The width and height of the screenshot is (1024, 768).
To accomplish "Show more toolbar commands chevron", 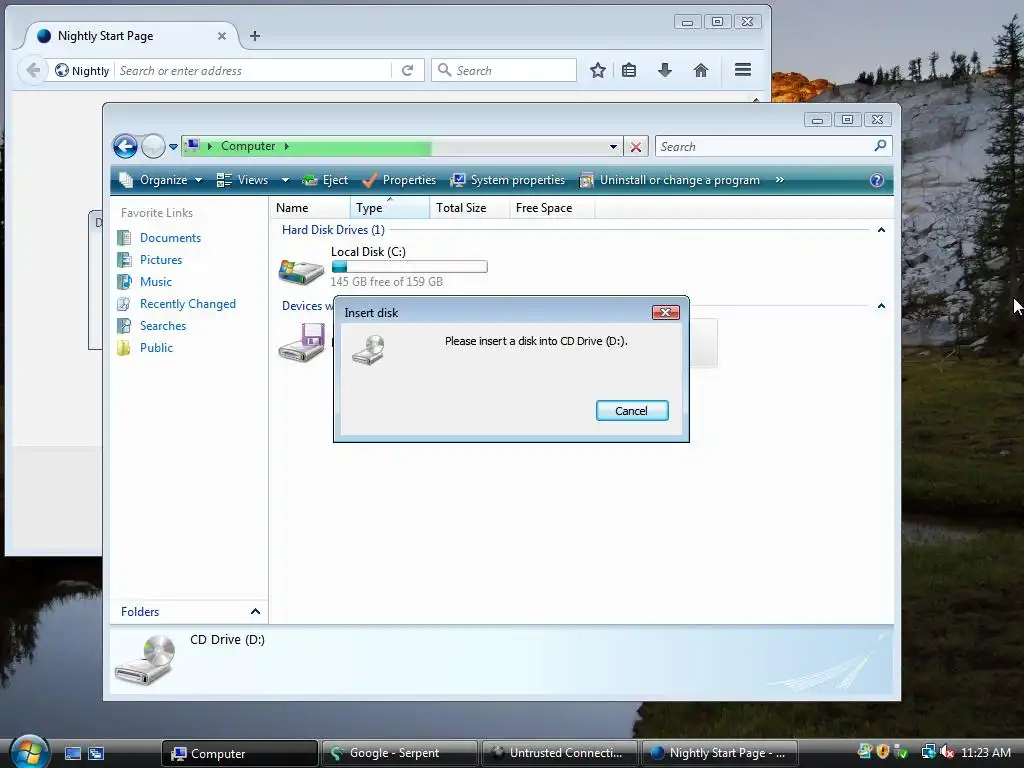I will point(779,180).
